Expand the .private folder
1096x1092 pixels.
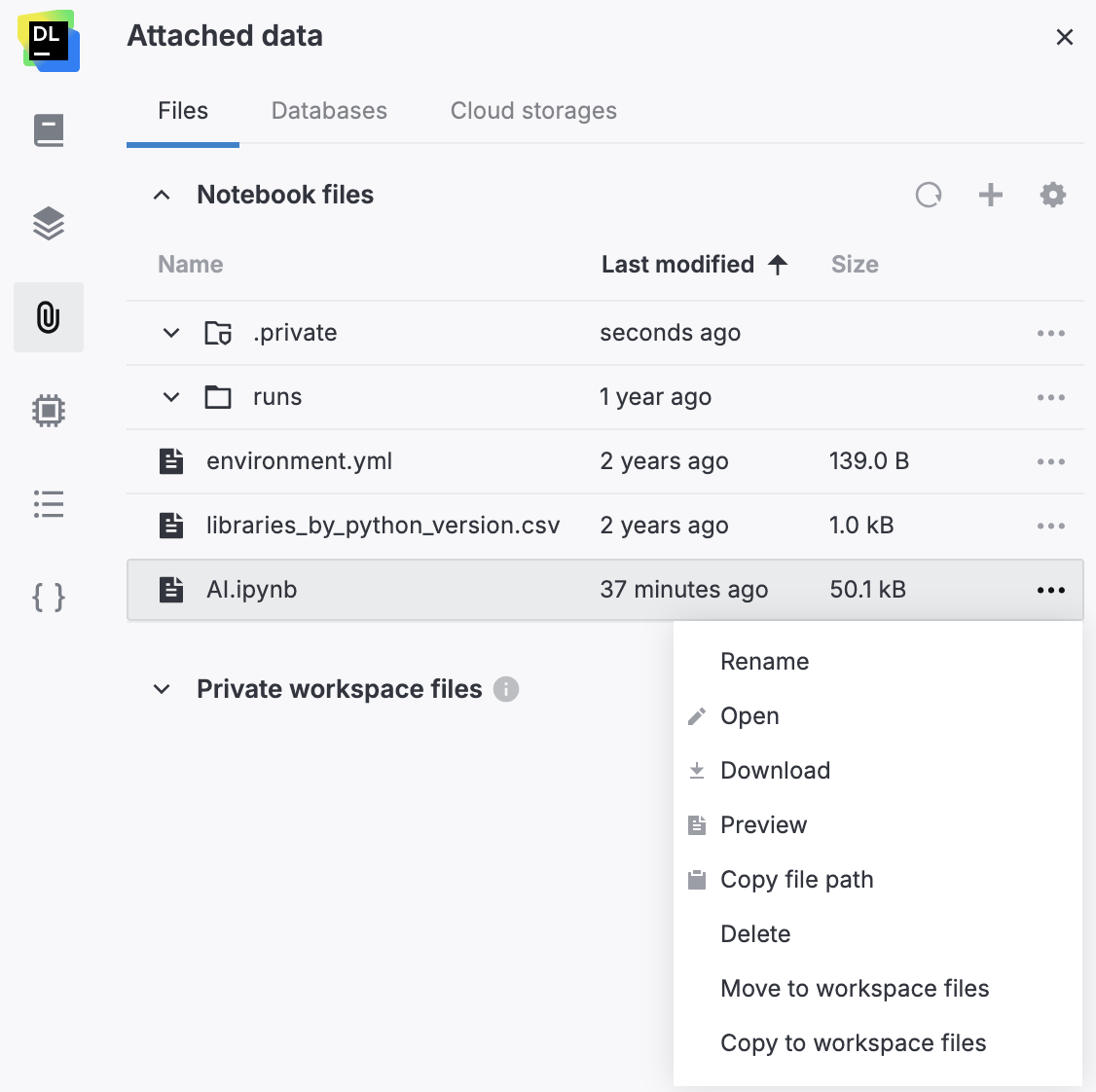pyautogui.click(x=171, y=333)
